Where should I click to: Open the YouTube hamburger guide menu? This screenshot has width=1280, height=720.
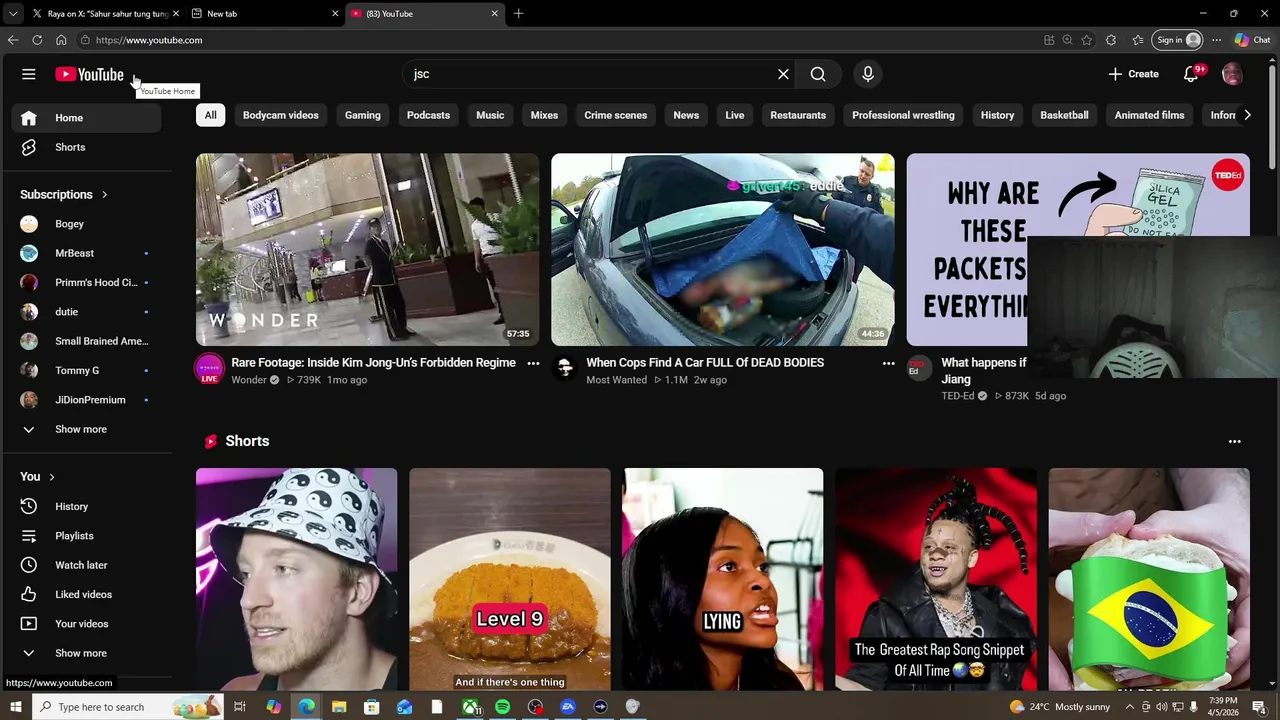click(x=29, y=74)
